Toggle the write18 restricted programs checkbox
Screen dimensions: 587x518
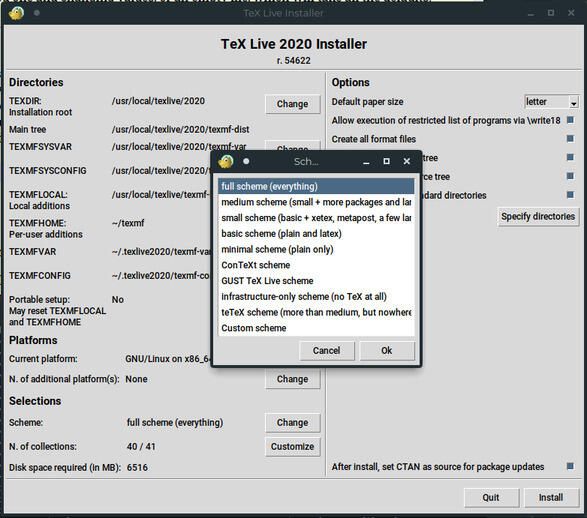tap(570, 120)
